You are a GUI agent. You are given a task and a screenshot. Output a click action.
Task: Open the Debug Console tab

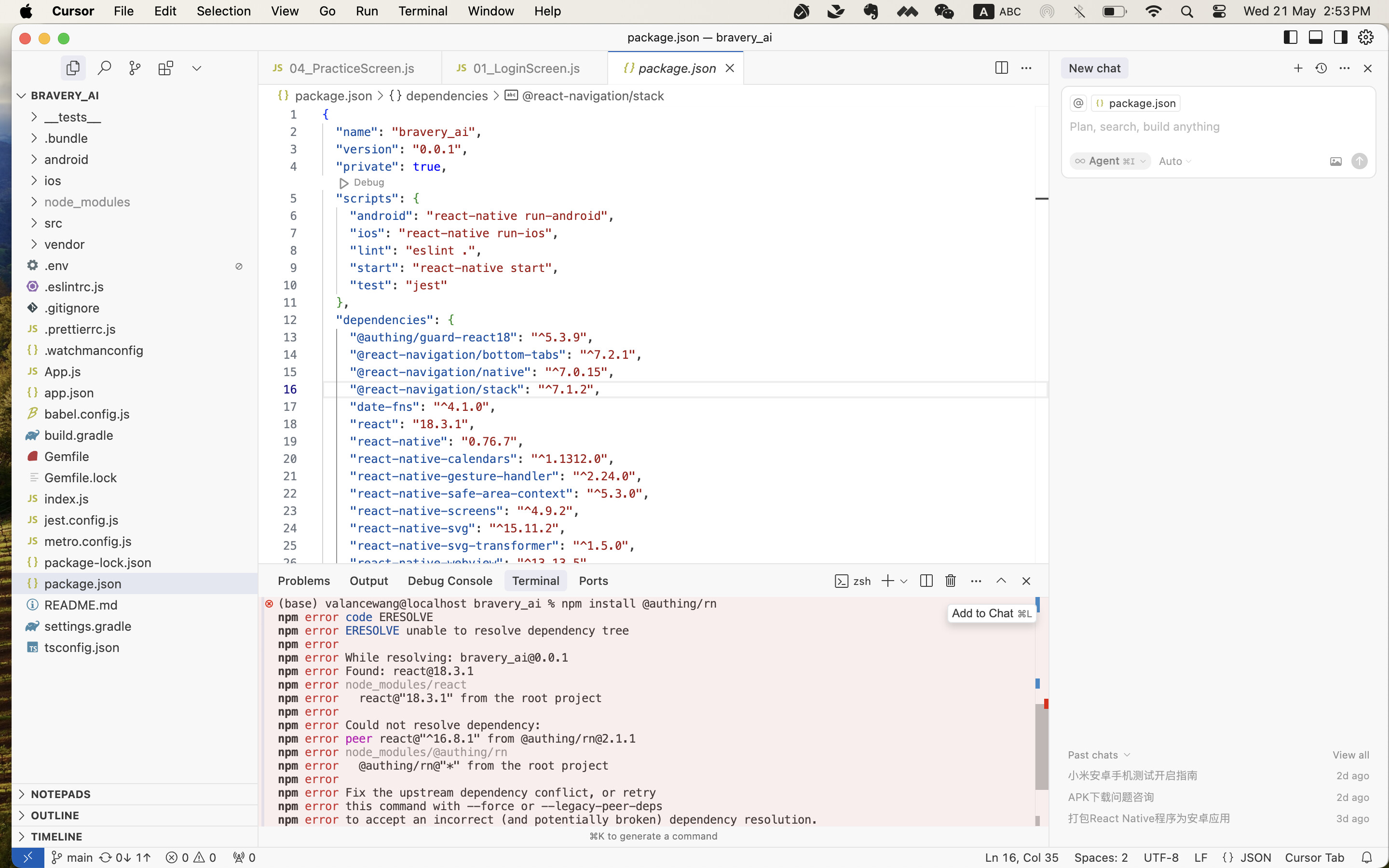pyautogui.click(x=450, y=581)
